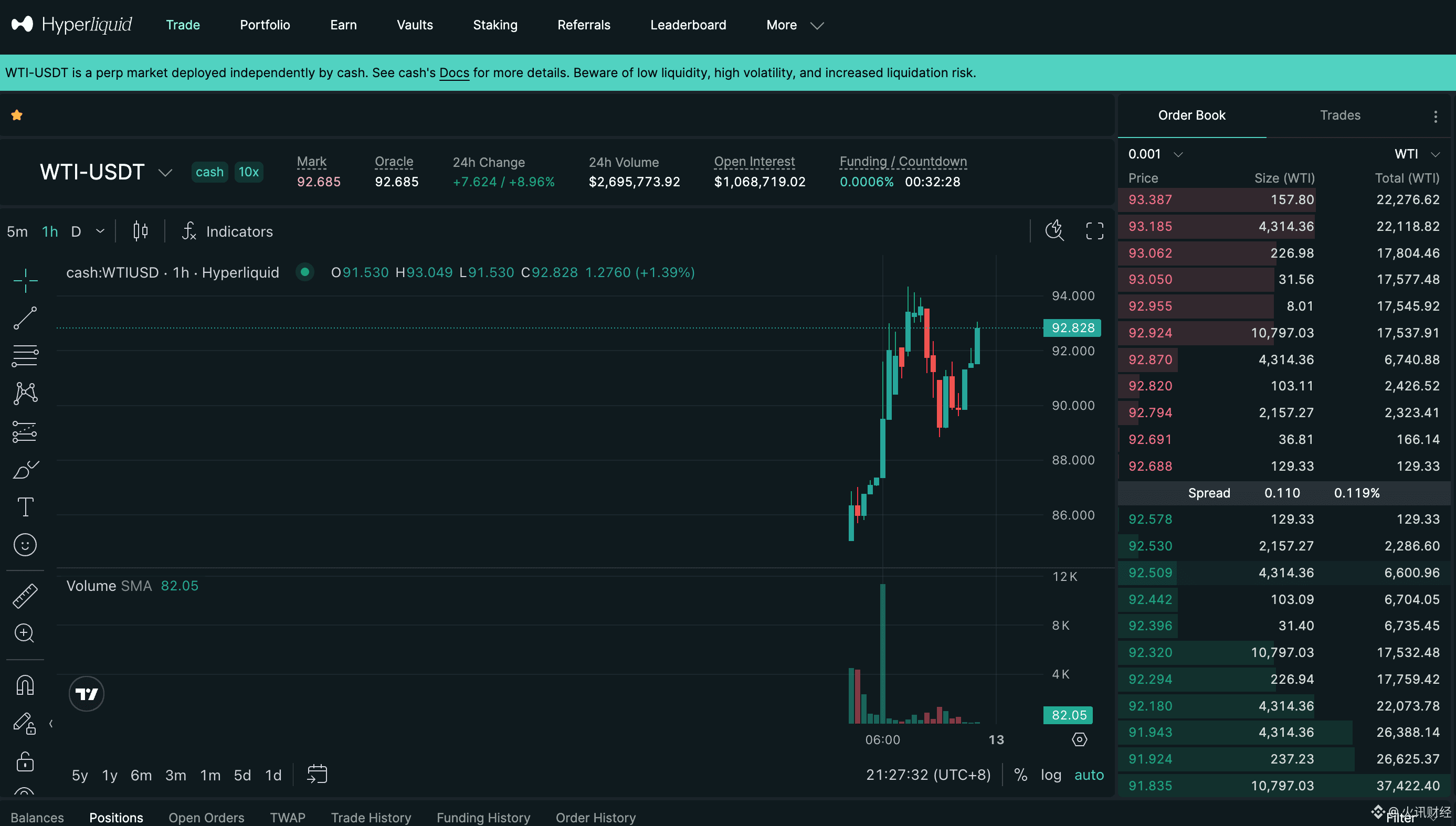This screenshot has height=826, width=1456.
Task: Expand the WTI-USDT pair selector
Action: tap(165, 173)
